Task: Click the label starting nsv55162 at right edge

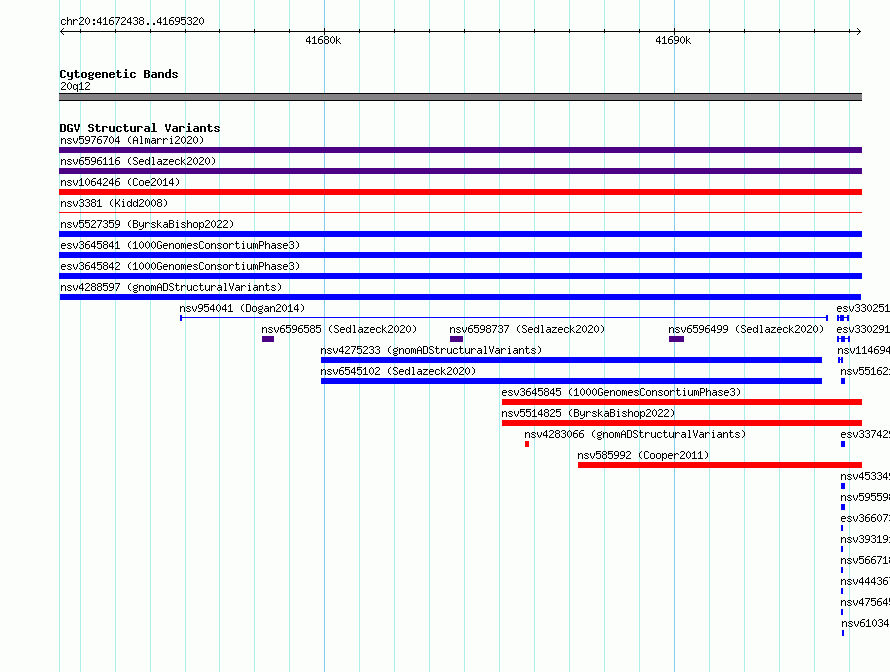Action: coord(865,371)
